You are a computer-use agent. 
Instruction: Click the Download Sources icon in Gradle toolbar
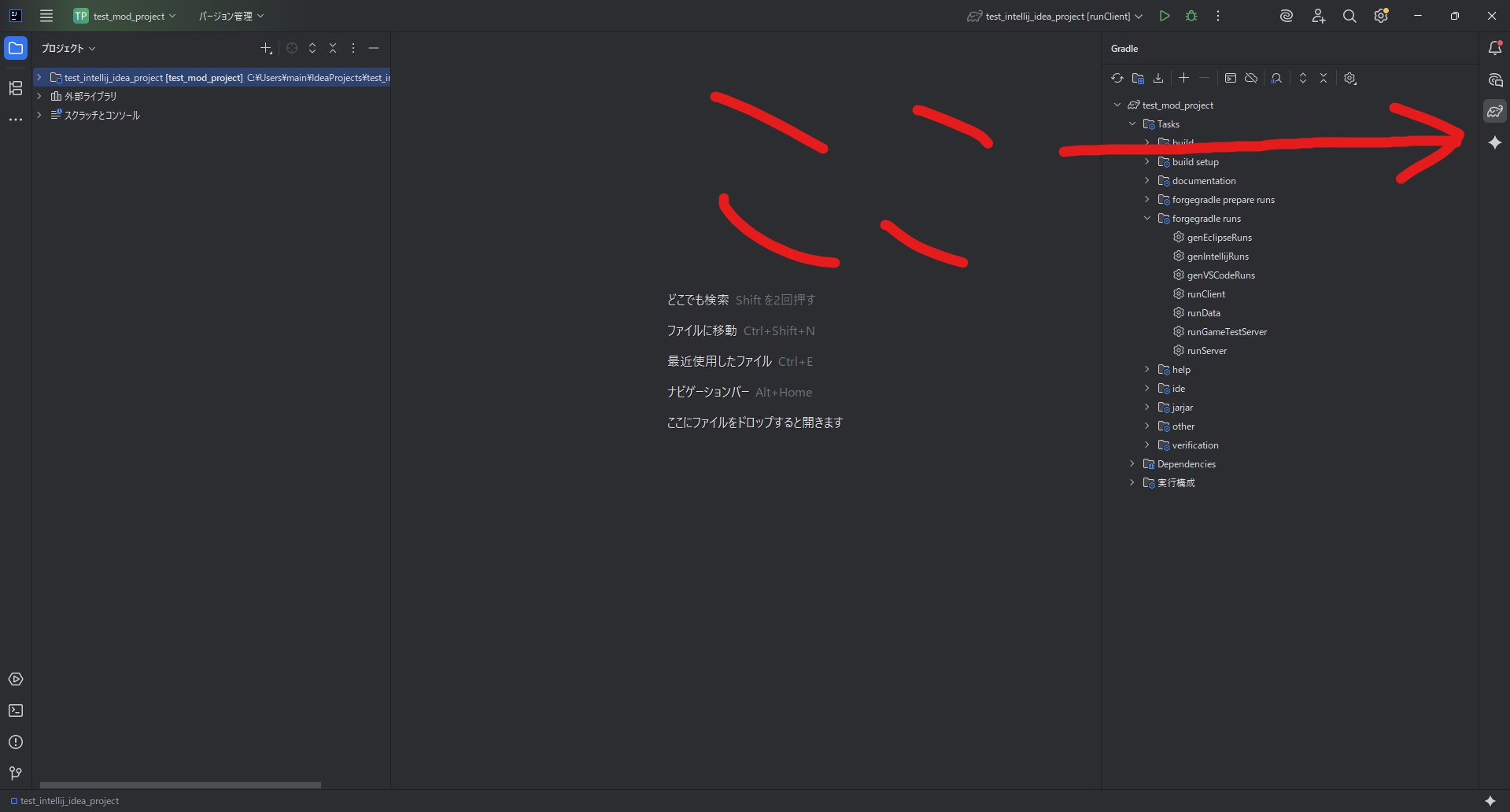[x=1158, y=78]
